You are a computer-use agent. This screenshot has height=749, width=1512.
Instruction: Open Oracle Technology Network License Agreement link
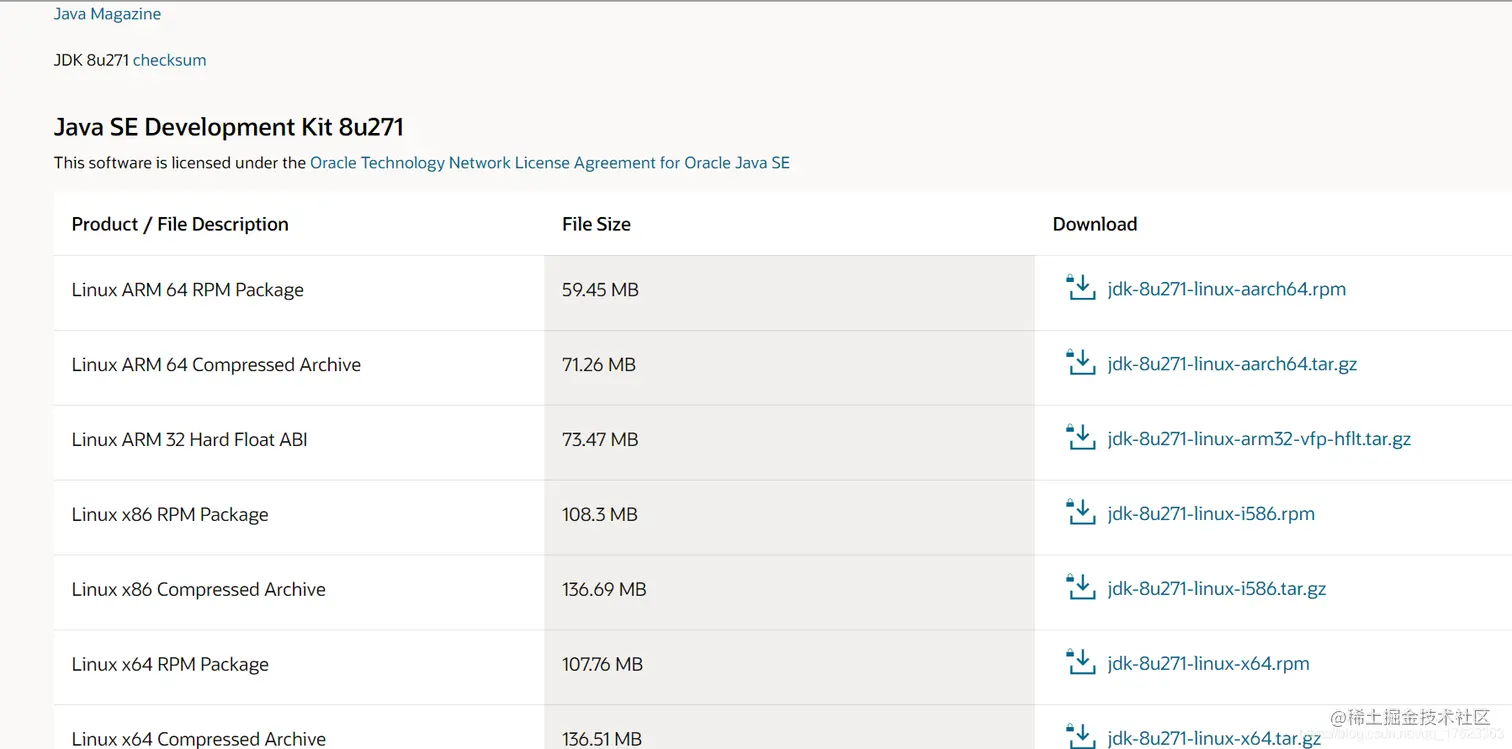click(549, 163)
